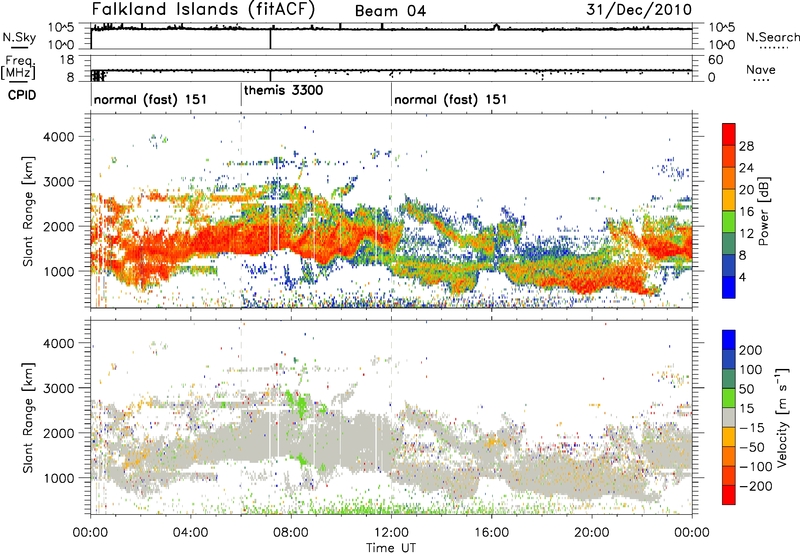This screenshot has width=800, height=554.
Task: Click the "Power [dB]" colorbar title
Action: click(x=764, y=211)
